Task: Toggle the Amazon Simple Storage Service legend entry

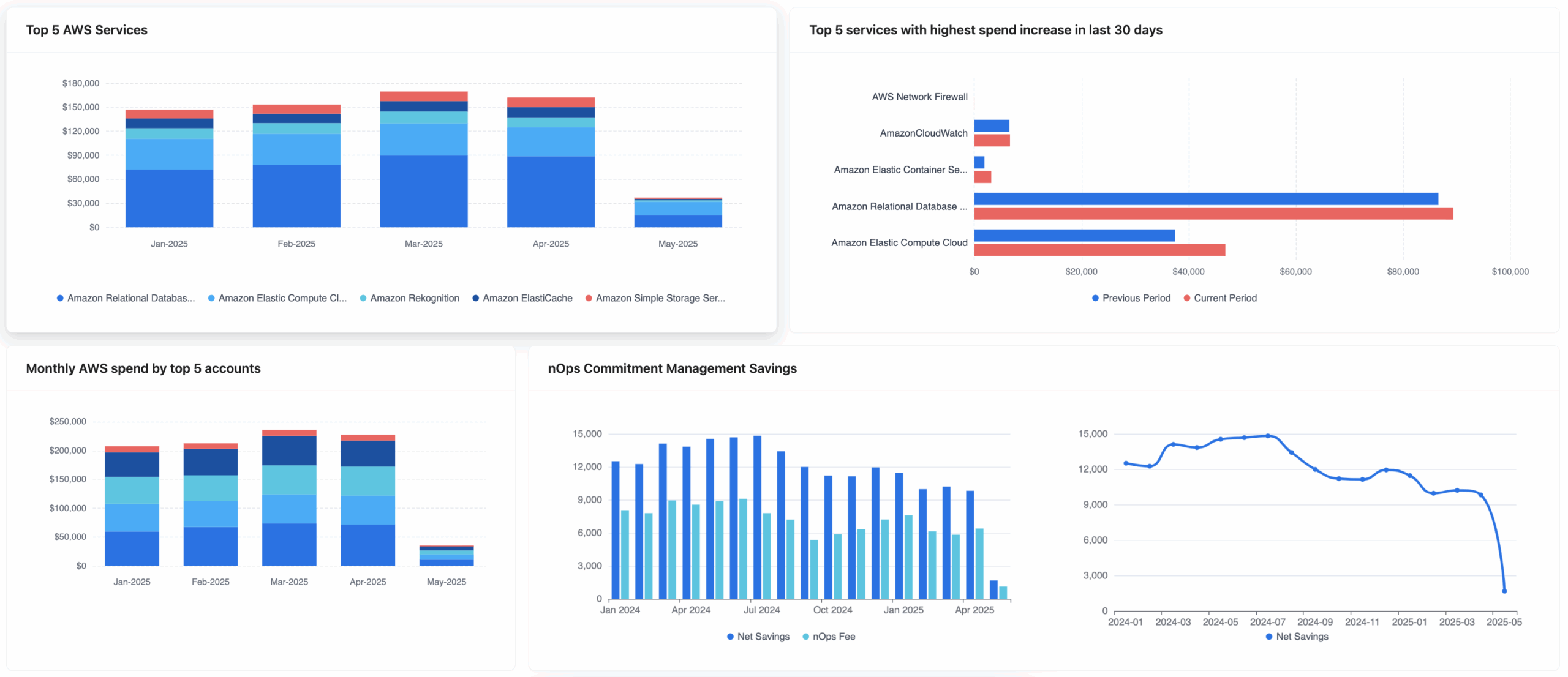Action: pos(655,298)
